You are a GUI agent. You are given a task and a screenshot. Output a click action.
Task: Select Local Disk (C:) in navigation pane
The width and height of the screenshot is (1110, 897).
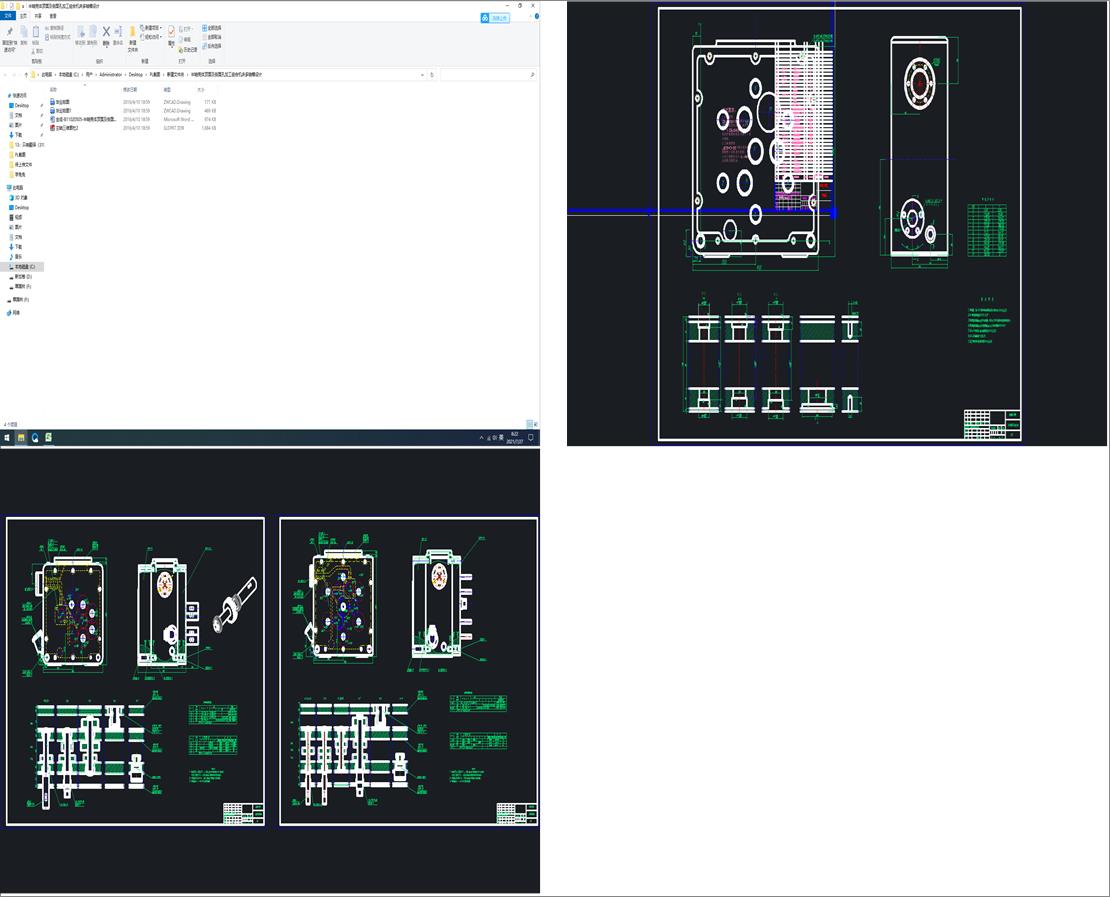click(23, 267)
